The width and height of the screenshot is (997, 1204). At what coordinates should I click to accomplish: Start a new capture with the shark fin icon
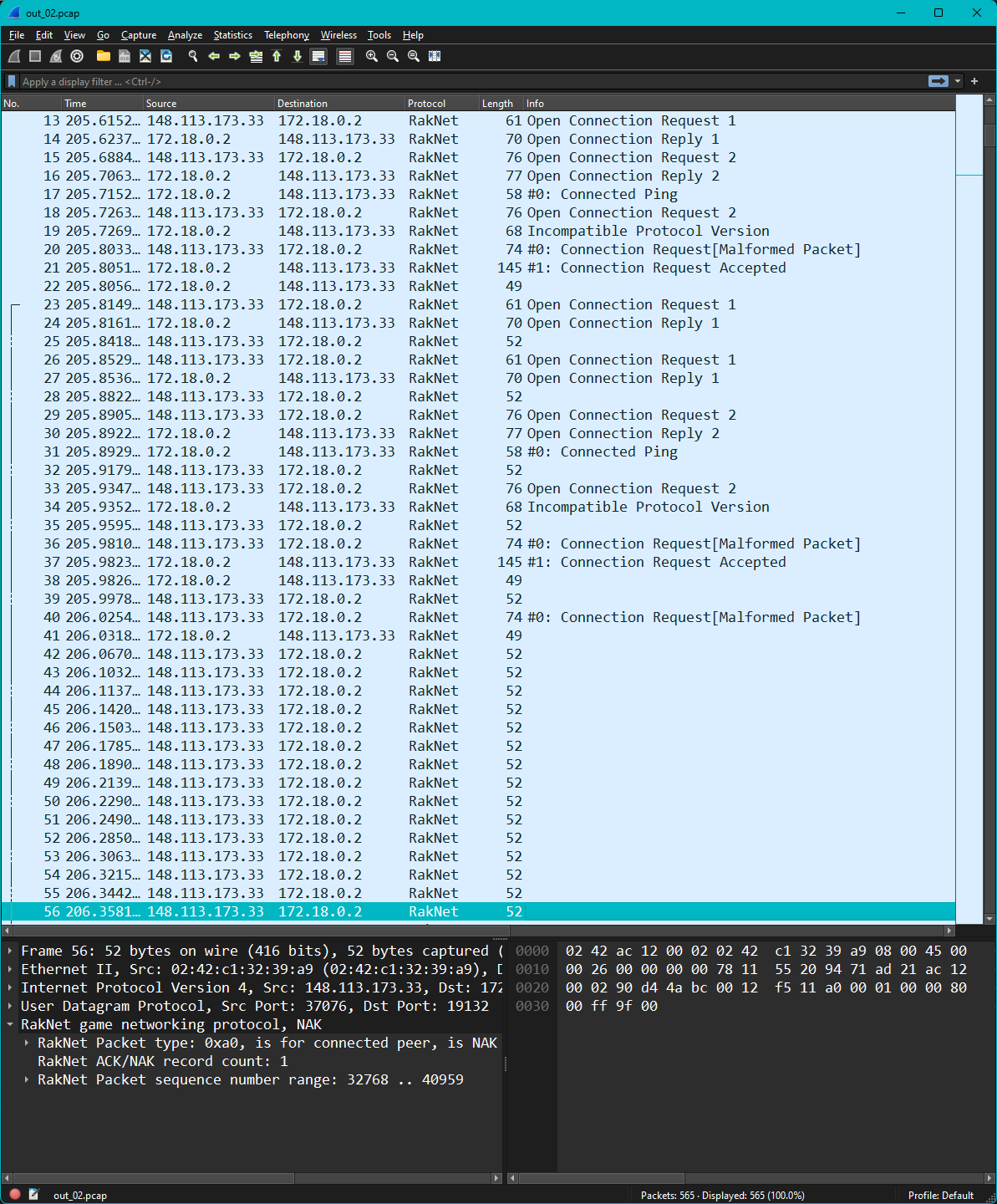[13, 56]
